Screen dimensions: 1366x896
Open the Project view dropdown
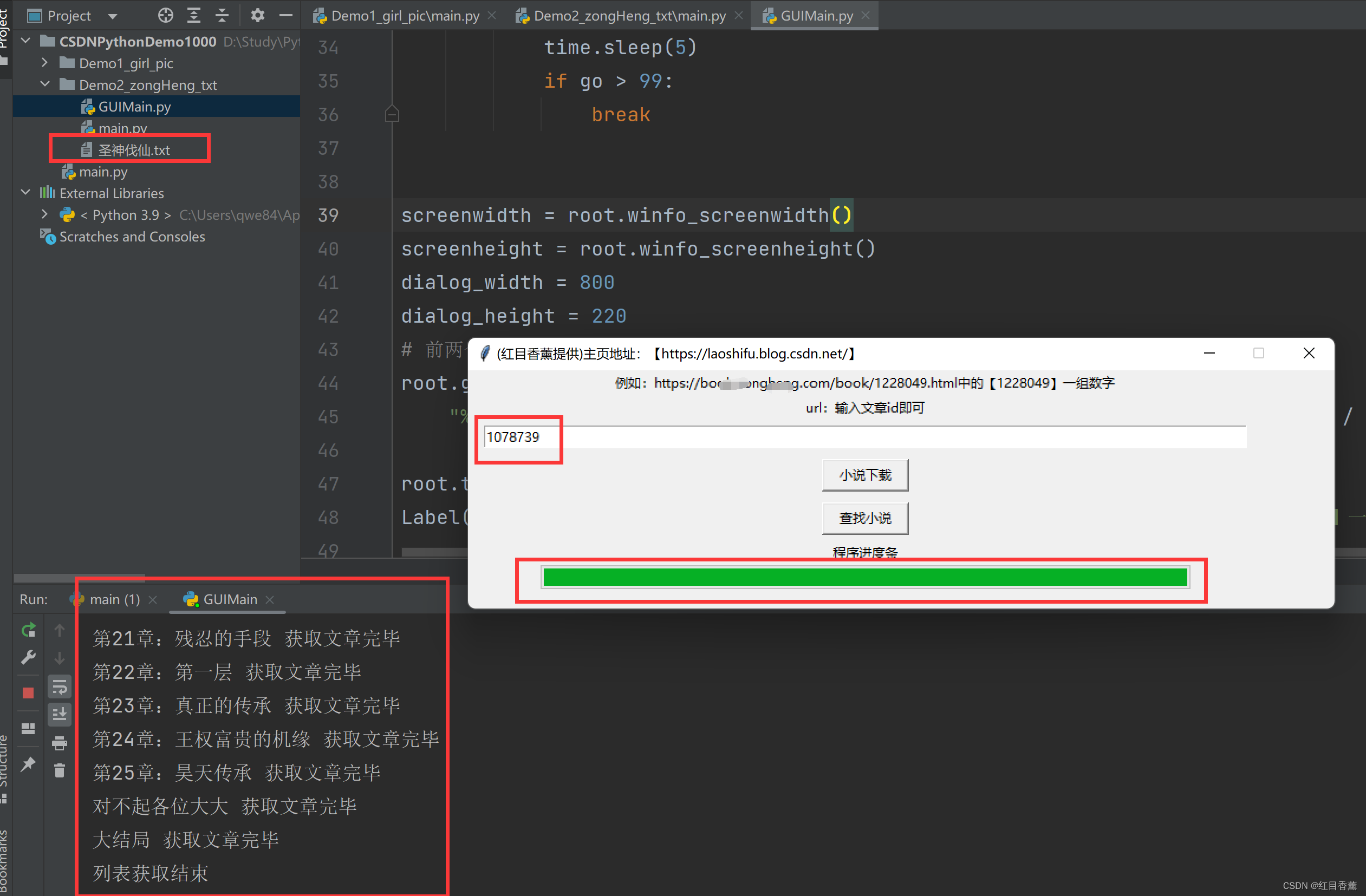tap(113, 16)
